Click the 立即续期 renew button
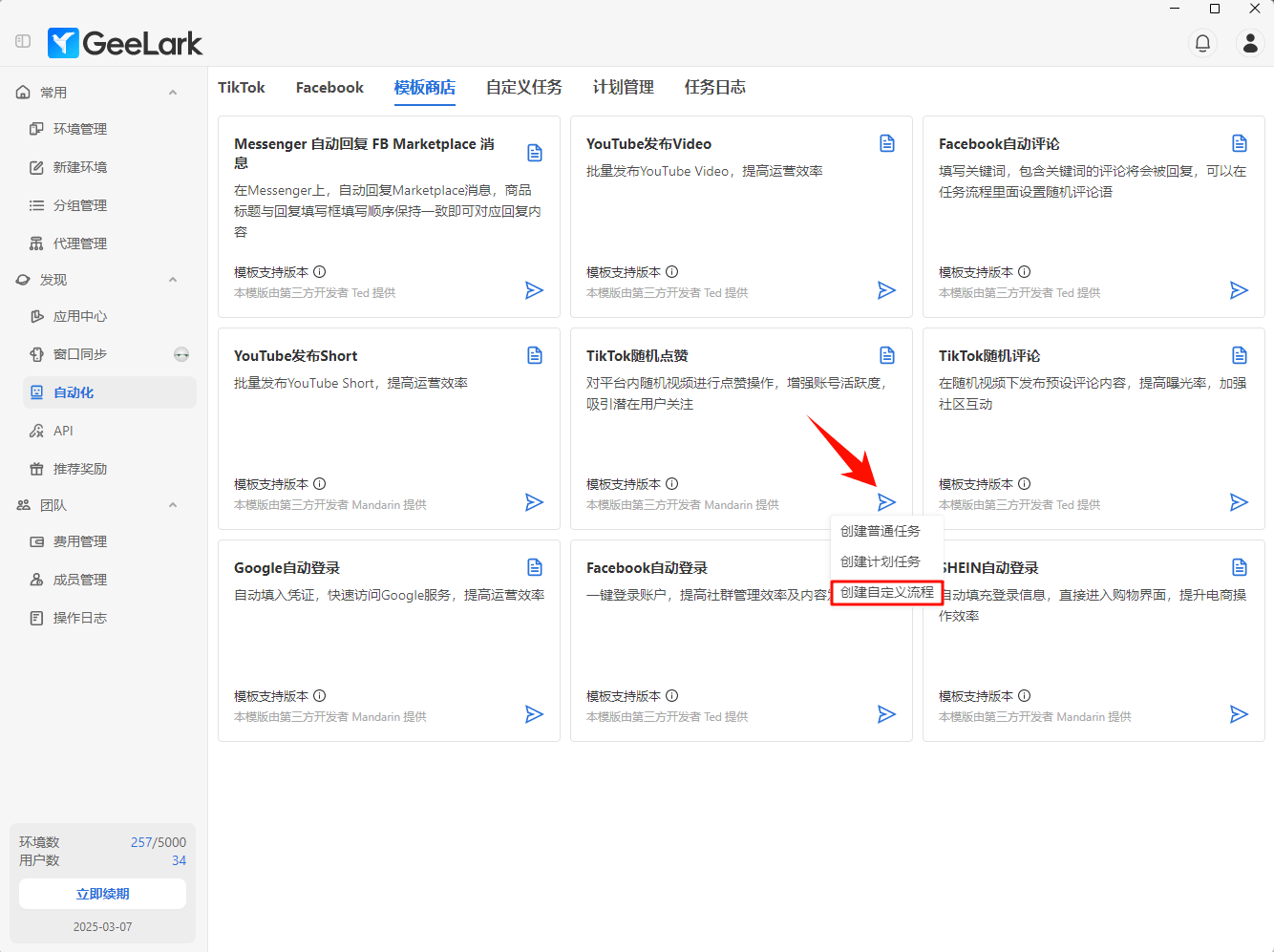 102,894
